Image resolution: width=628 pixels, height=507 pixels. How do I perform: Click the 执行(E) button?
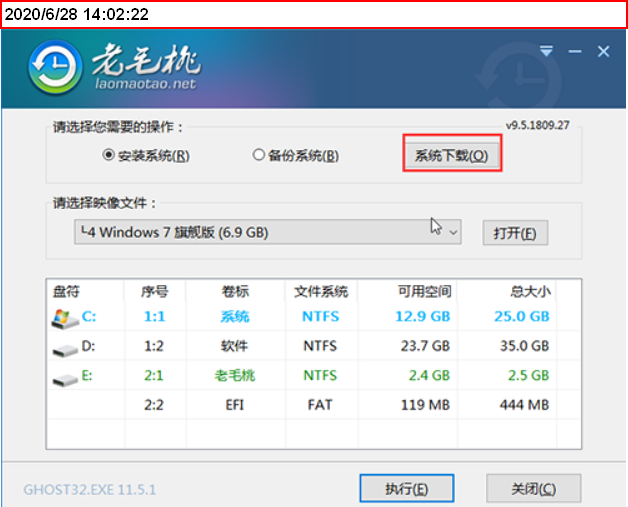(407, 489)
